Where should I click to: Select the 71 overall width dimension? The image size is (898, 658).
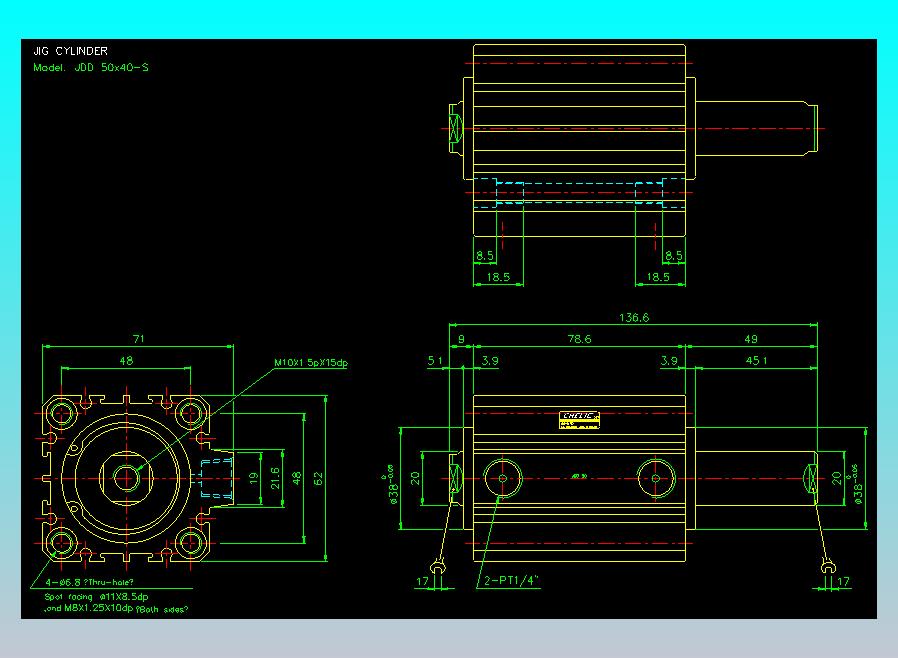coord(138,339)
